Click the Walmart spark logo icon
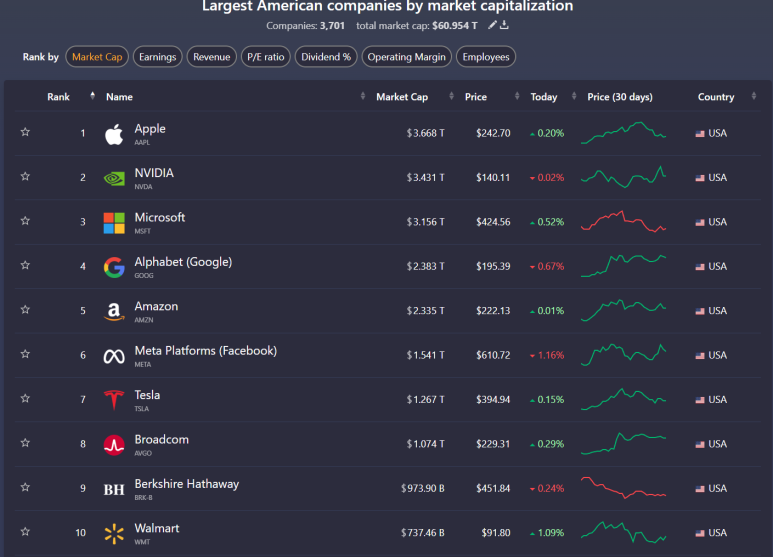The height and width of the screenshot is (557, 773). 114,534
